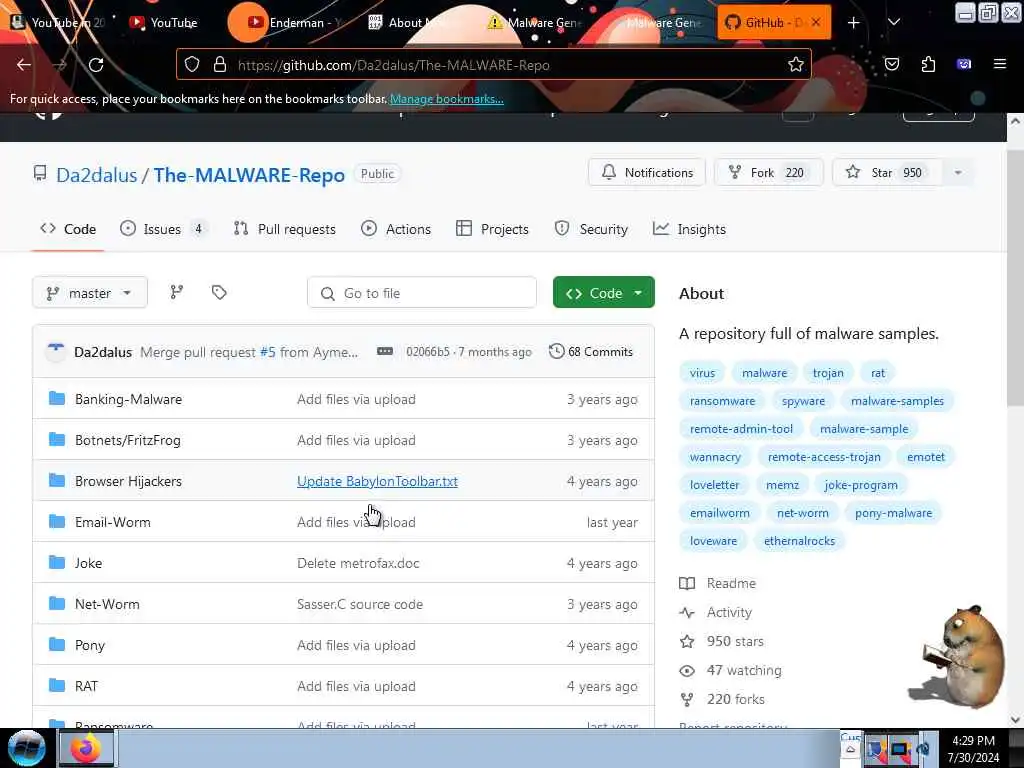Open the Joke folder
Screen dimensions: 1024x768
click(x=88, y=563)
